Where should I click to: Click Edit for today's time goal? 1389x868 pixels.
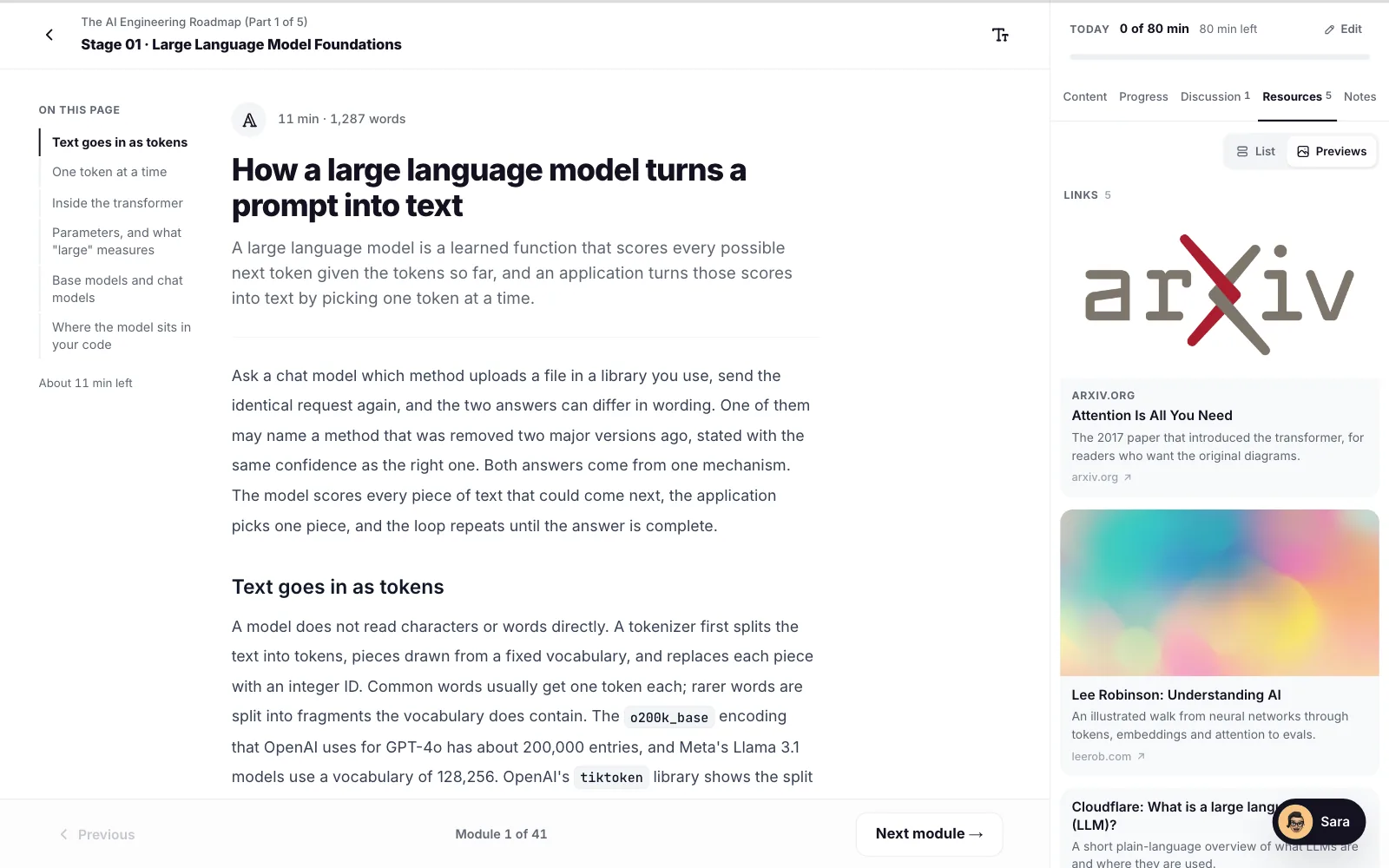(x=1343, y=30)
